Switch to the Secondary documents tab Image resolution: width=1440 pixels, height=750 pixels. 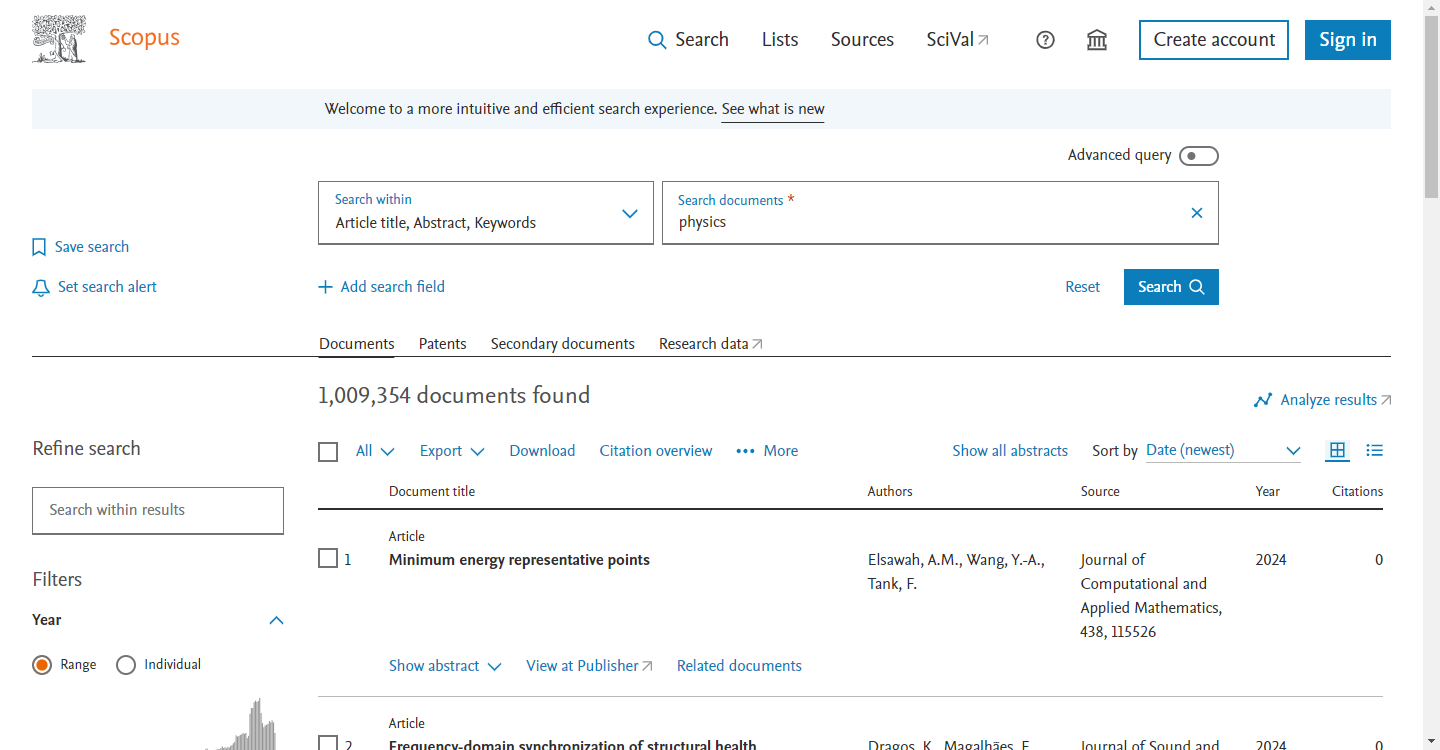point(563,344)
